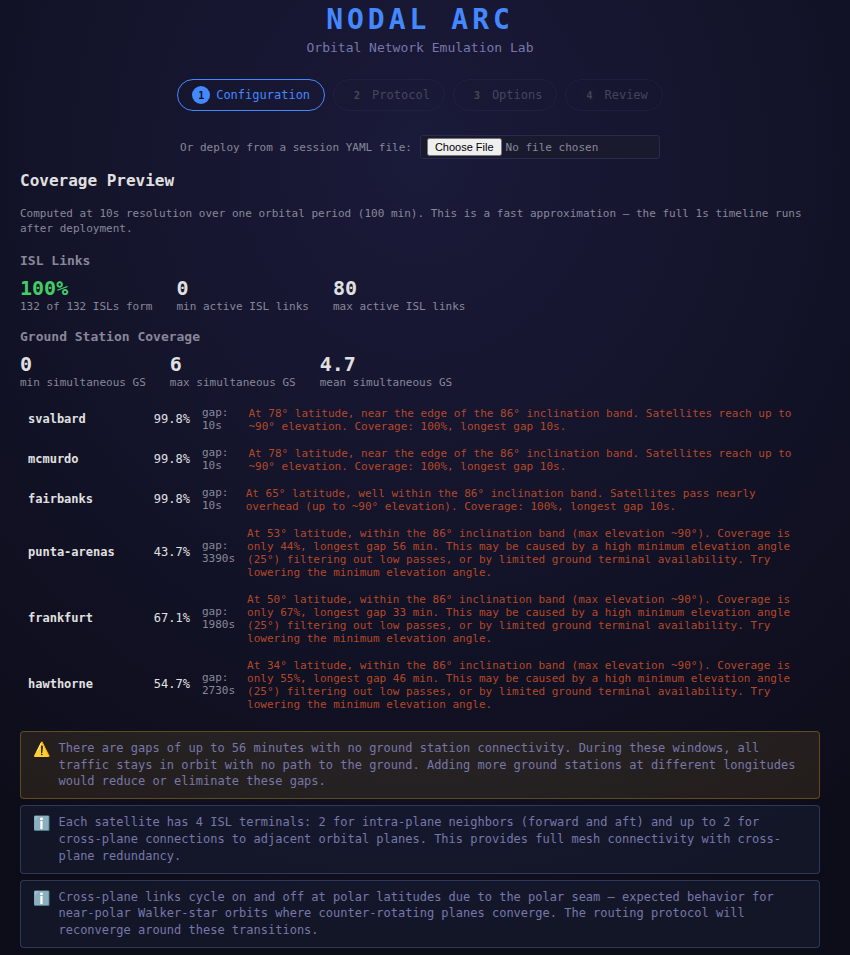Image resolution: width=850 pixels, height=955 pixels.
Task: Click the Orbital Network Emulation Lab subtitle
Action: 420,48
